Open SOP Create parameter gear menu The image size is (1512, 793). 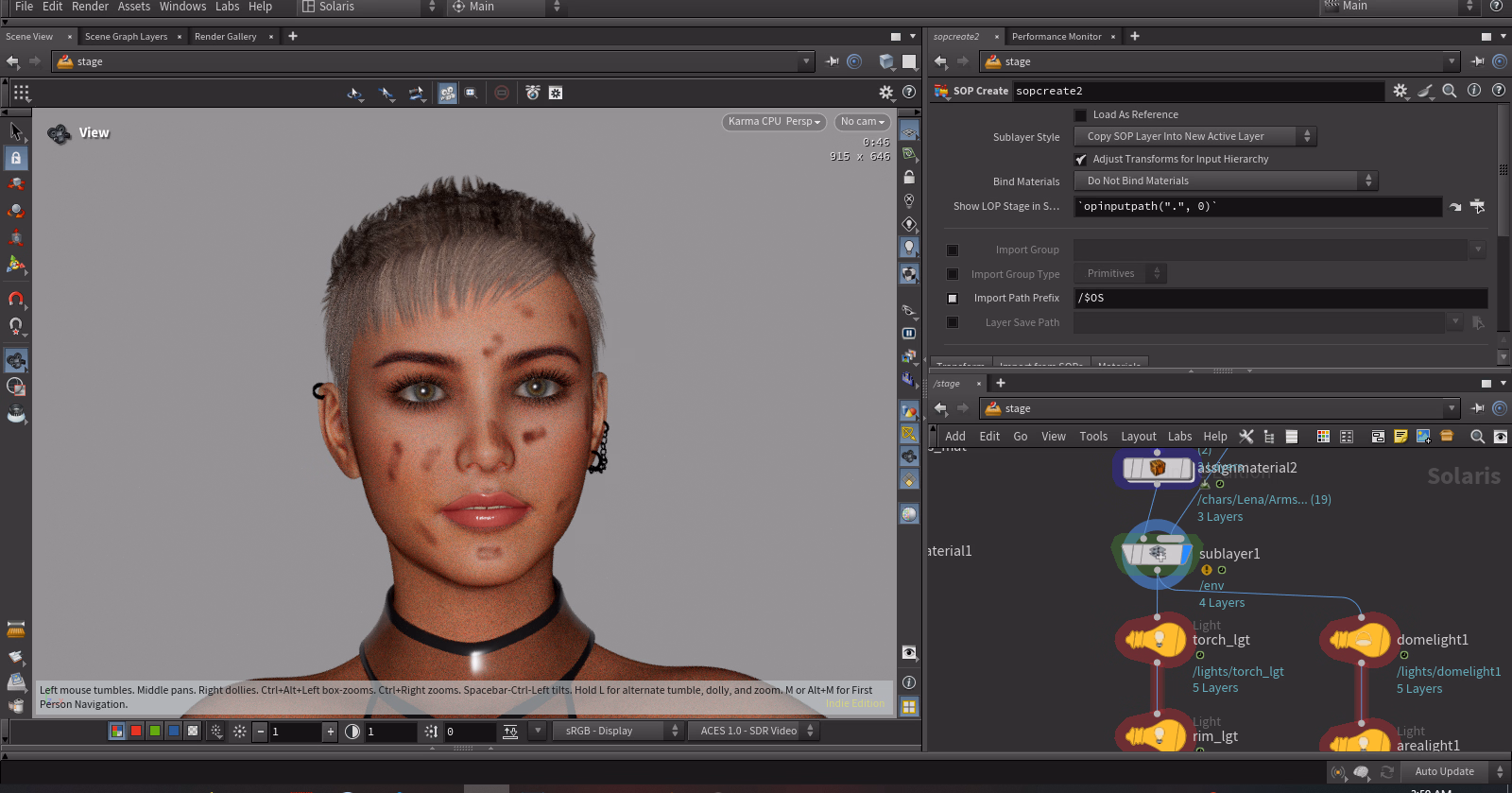[1400, 91]
